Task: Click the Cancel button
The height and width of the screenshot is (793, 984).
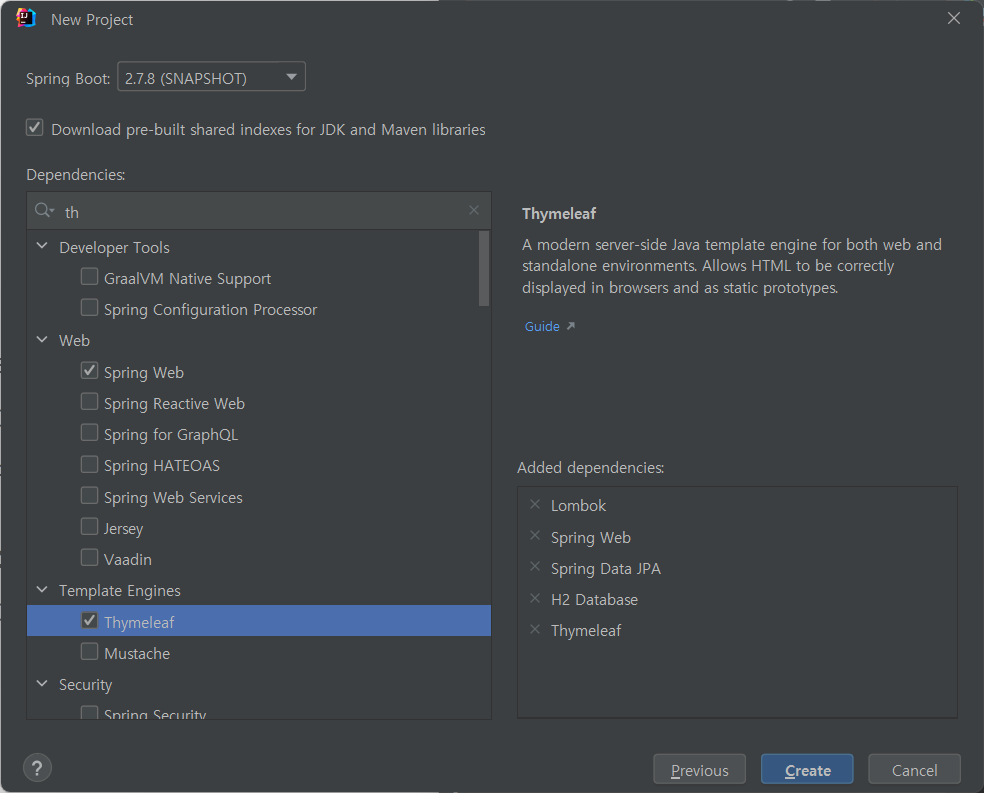Action: pyautogui.click(x=914, y=769)
